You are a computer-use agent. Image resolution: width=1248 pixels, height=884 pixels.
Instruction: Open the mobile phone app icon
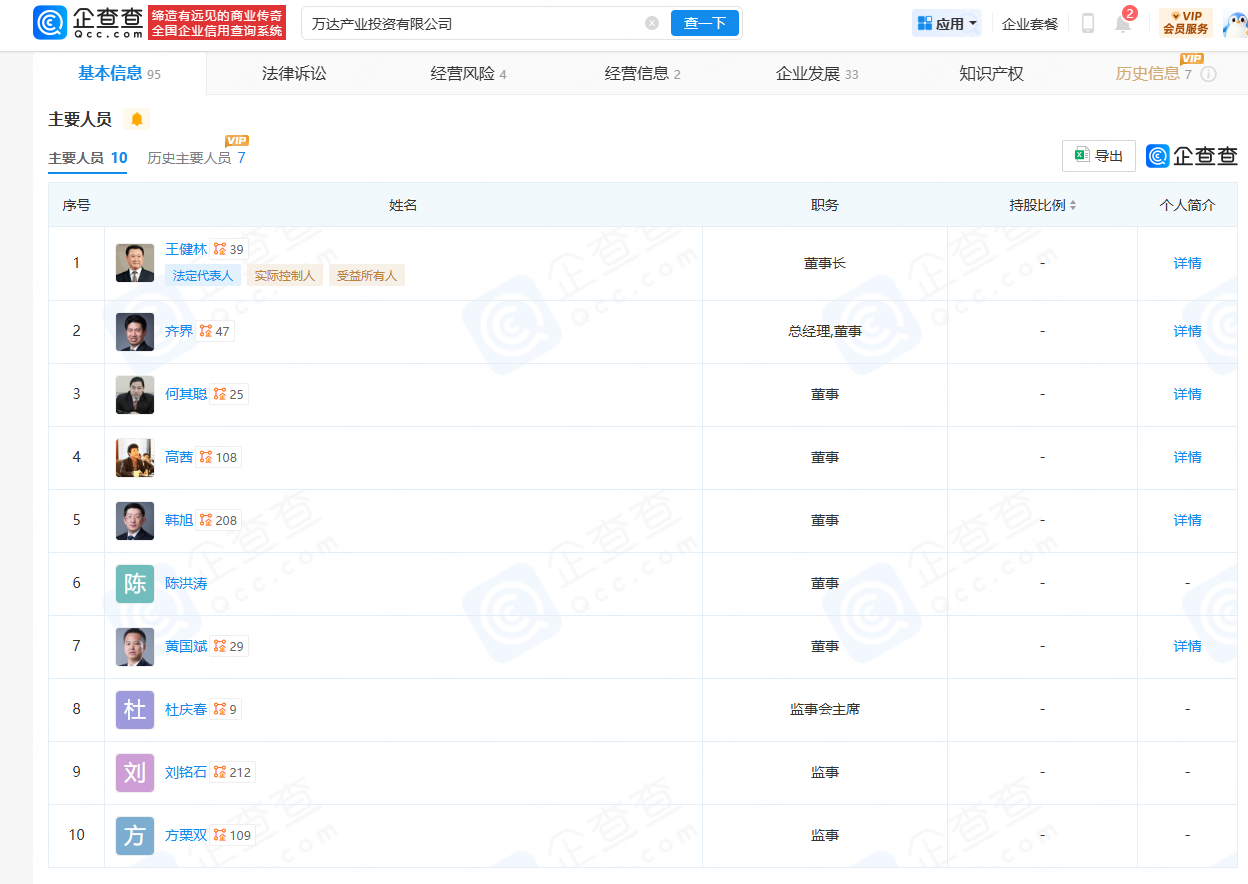(x=1088, y=23)
